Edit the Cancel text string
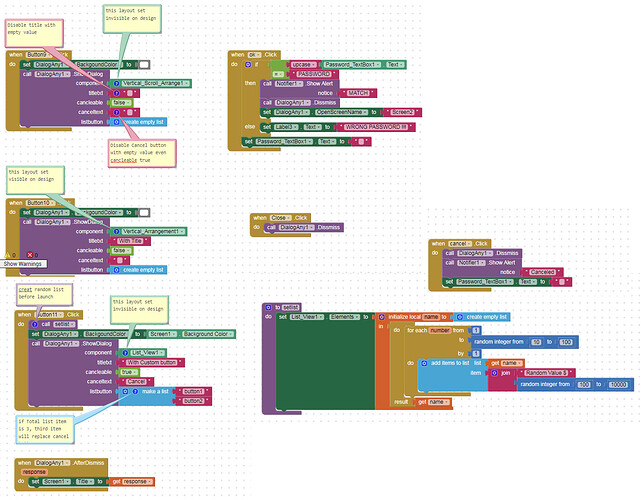The height and width of the screenshot is (500, 641). (x=136, y=381)
